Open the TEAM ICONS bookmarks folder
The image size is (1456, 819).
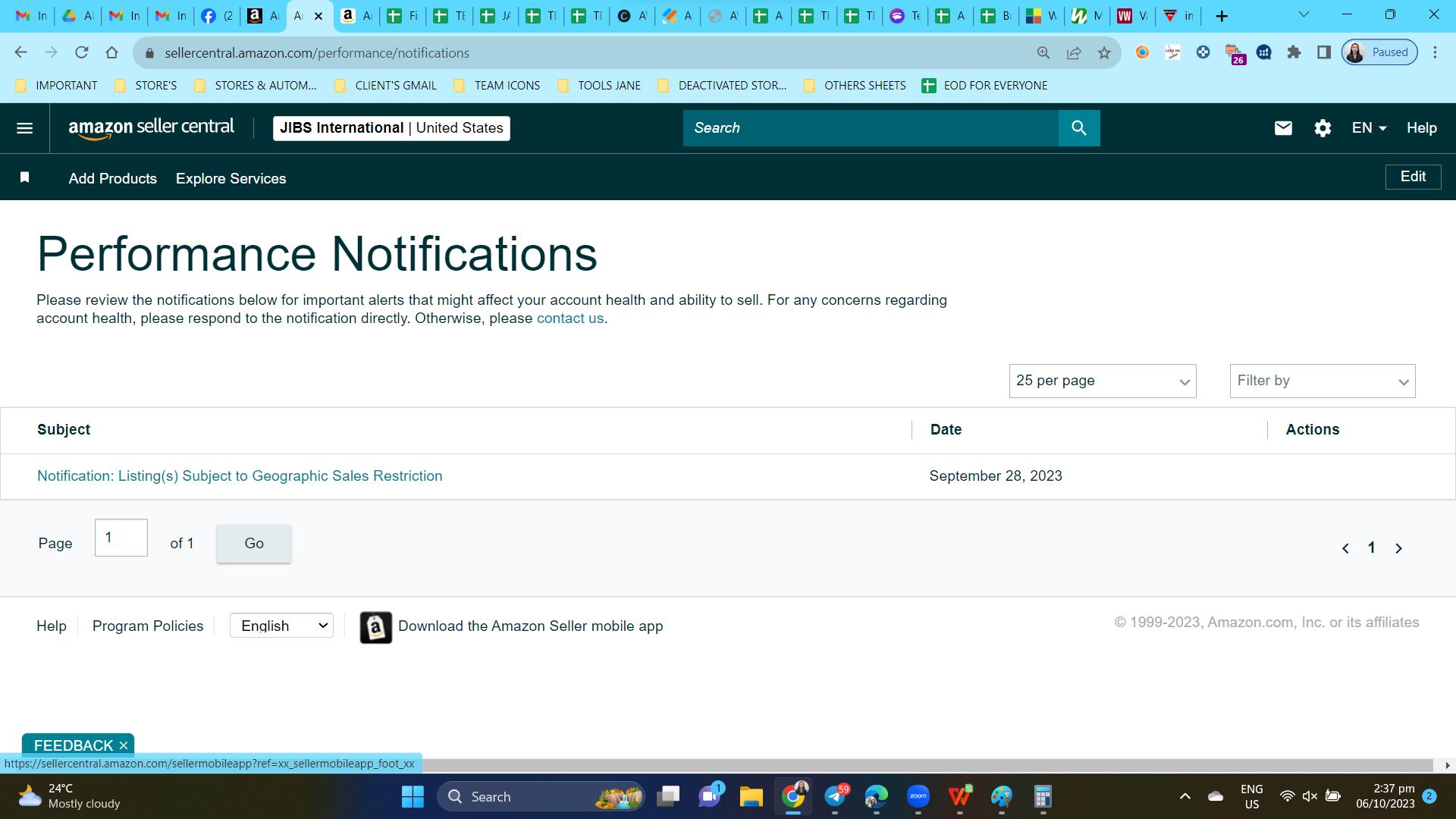(x=497, y=86)
